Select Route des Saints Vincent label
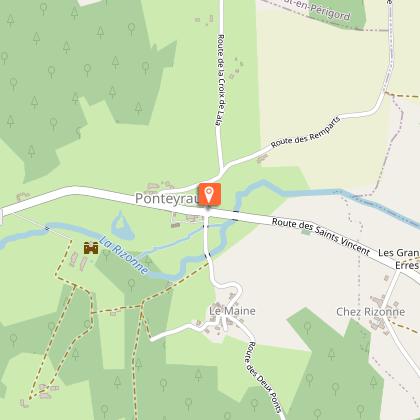Image resolution: width=420 pixels, height=420 pixels. pyautogui.click(x=321, y=236)
